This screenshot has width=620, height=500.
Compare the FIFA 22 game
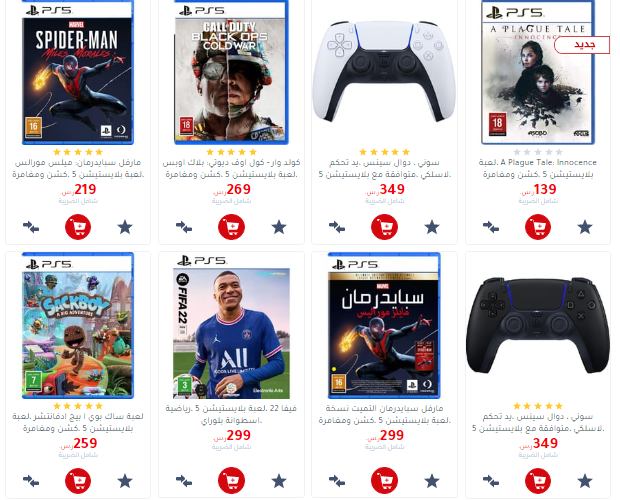[x=184, y=481]
